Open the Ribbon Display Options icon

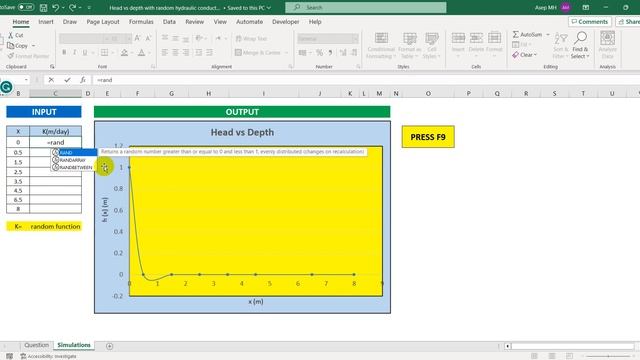(586, 7)
